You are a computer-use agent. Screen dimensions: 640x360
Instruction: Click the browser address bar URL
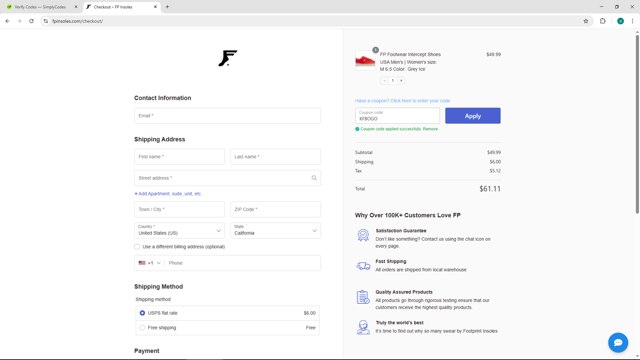tap(78, 21)
